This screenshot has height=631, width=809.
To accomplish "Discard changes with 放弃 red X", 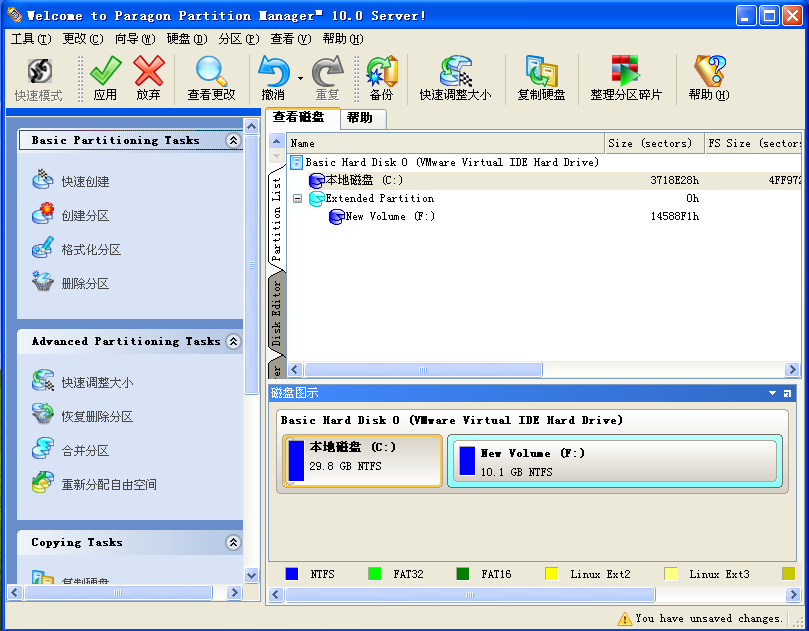I will (x=149, y=71).
